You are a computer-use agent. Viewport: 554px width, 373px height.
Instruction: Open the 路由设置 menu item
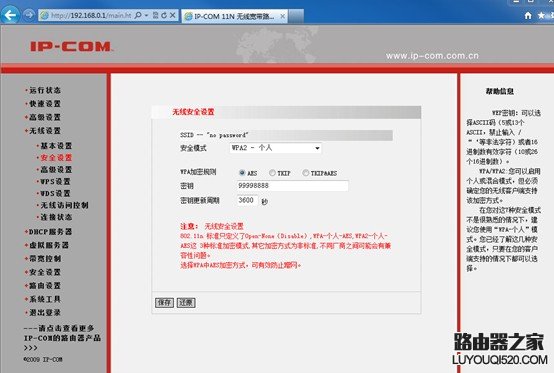pyautogui.click(x=45, y=285)
